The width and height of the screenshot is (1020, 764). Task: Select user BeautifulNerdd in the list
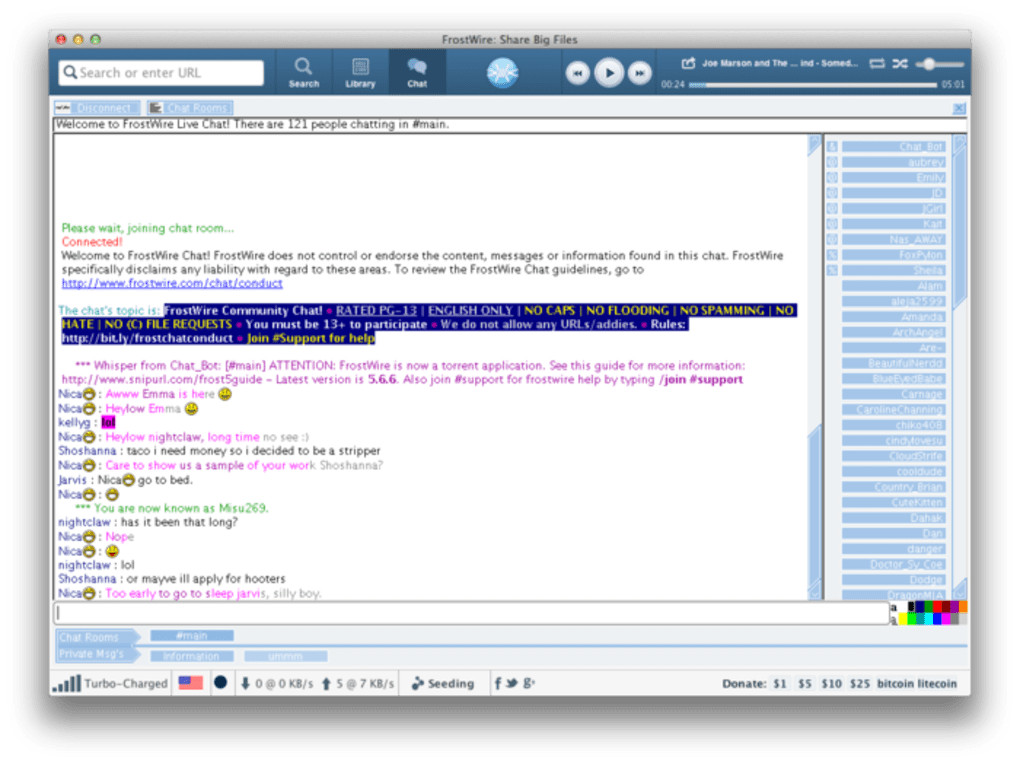893,363
